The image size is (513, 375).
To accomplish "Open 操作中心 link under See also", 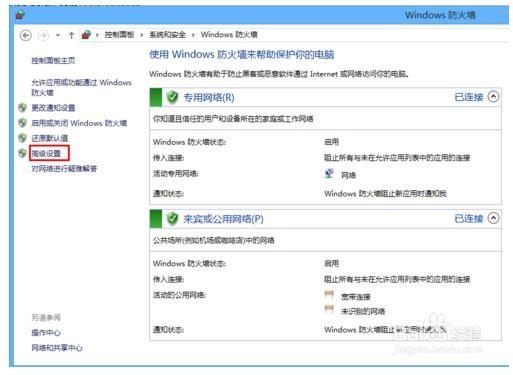I will [46, 332].
